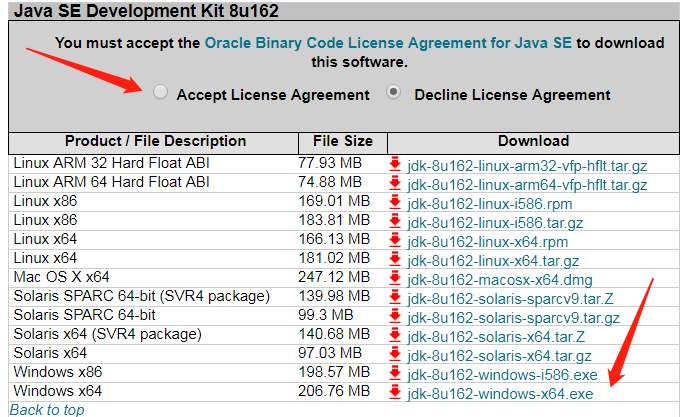The image size is (681, 417).
Task: Click the 140.68 MB file size
Action: point(334,334)
